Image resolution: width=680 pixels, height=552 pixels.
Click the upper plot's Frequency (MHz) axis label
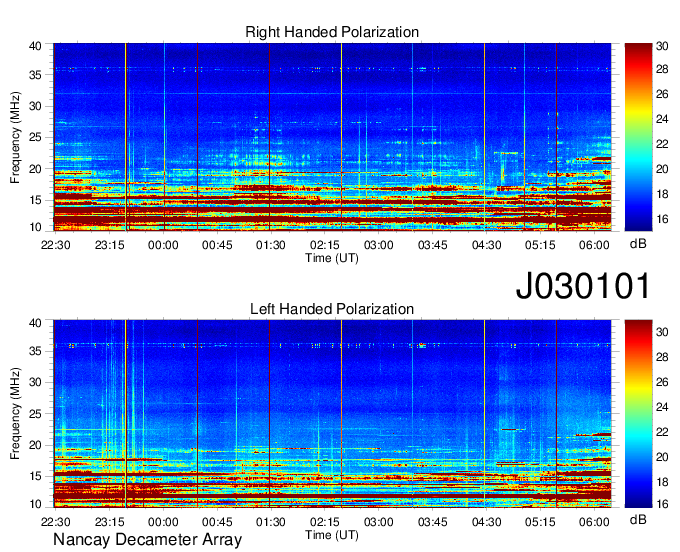(15, 137)
